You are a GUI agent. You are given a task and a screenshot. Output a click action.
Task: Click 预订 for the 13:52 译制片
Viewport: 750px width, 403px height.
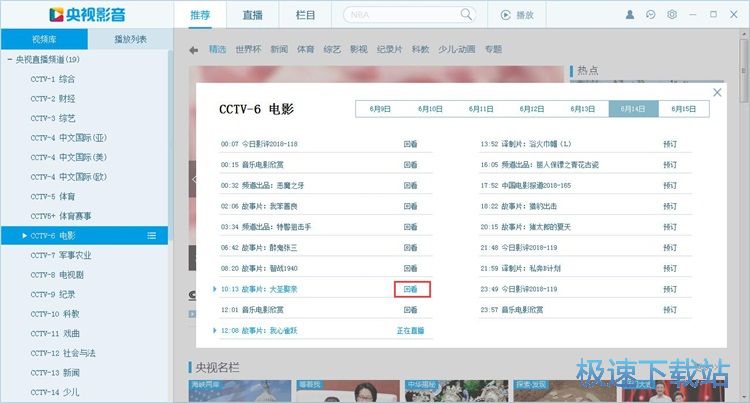click(670, 144)
